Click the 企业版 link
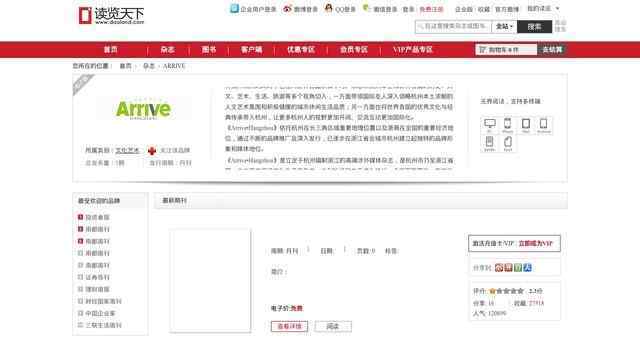This screenshot has width=640, height=360. (464, 9)
